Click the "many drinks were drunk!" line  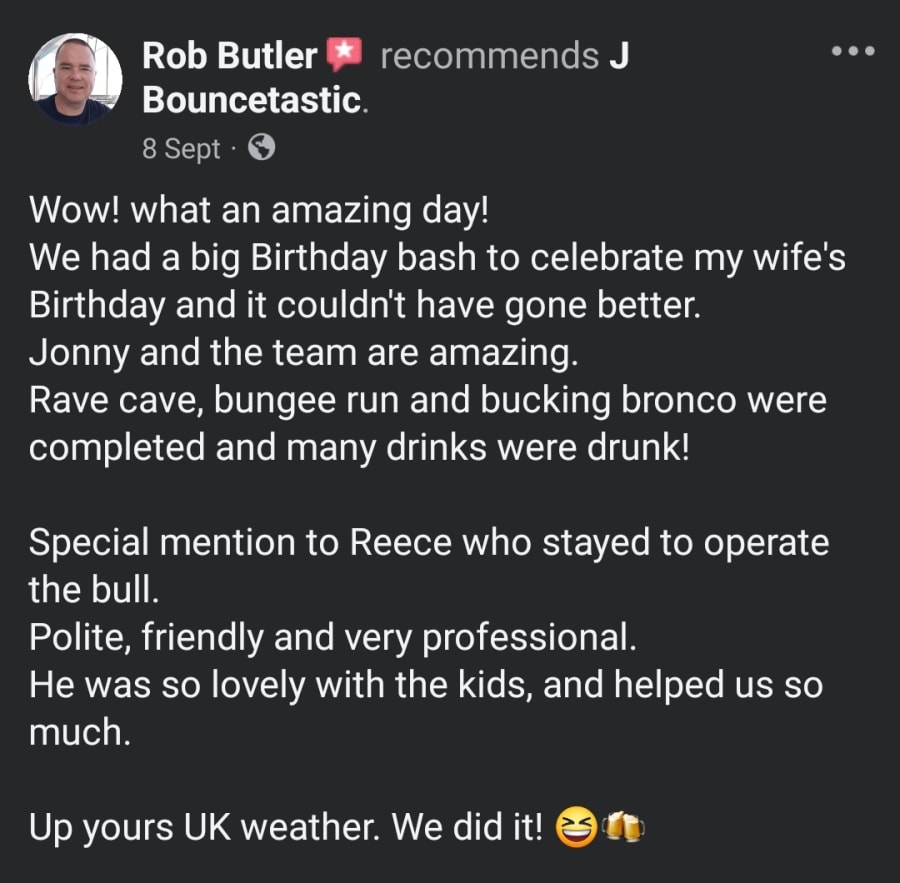(358, 447)
